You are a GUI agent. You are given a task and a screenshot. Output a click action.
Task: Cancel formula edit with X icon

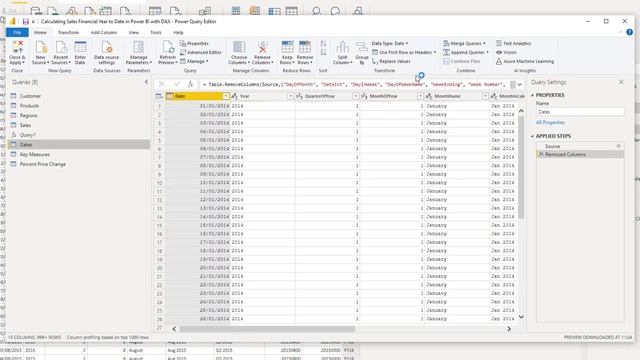162,84
